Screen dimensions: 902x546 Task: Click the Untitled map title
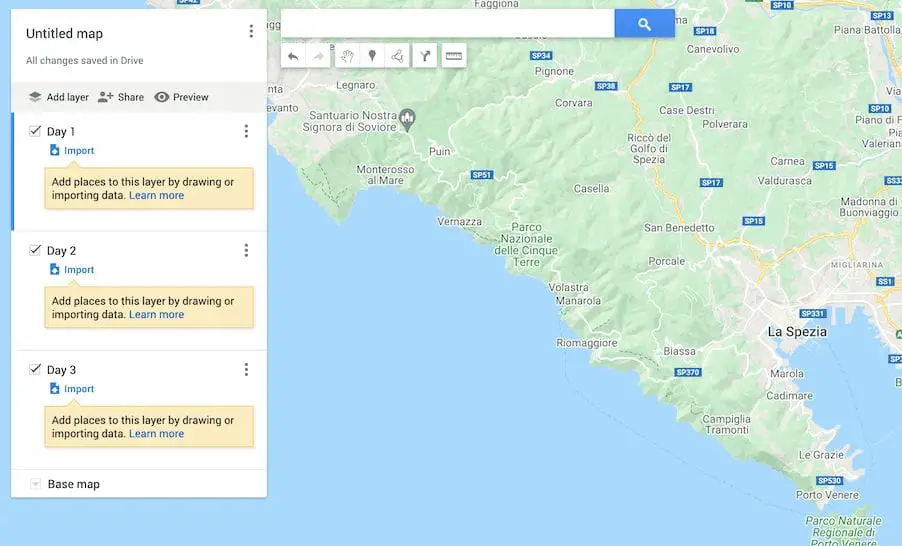(x=64, y=33)
